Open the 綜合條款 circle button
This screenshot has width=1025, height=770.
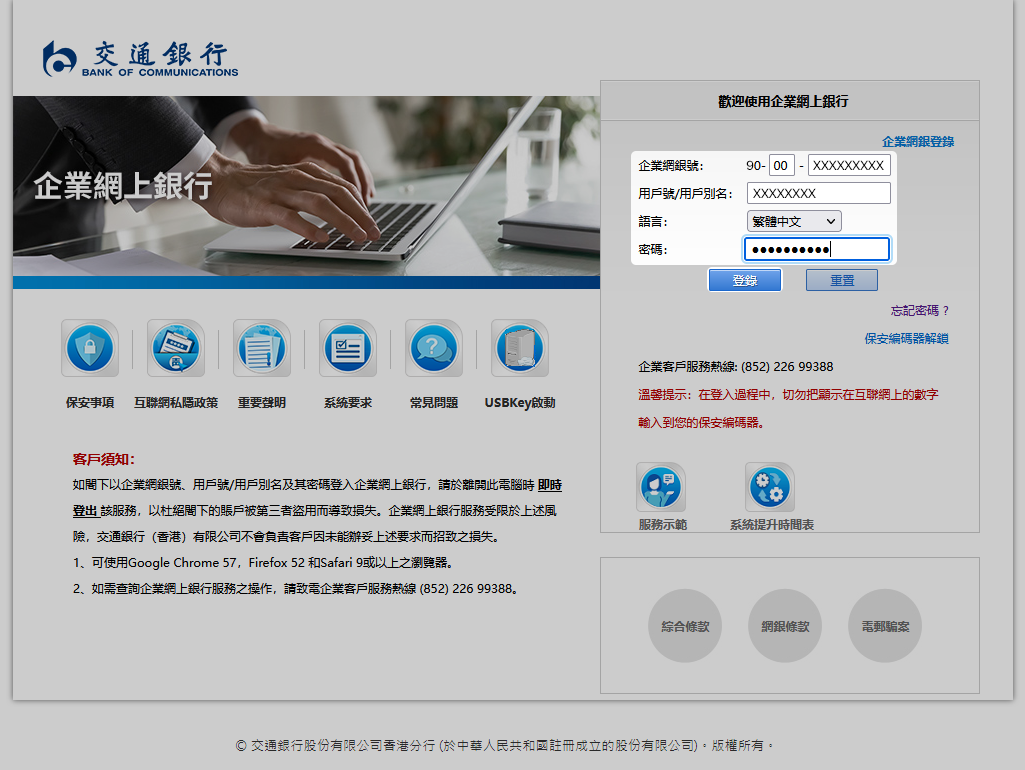(685, 626)
